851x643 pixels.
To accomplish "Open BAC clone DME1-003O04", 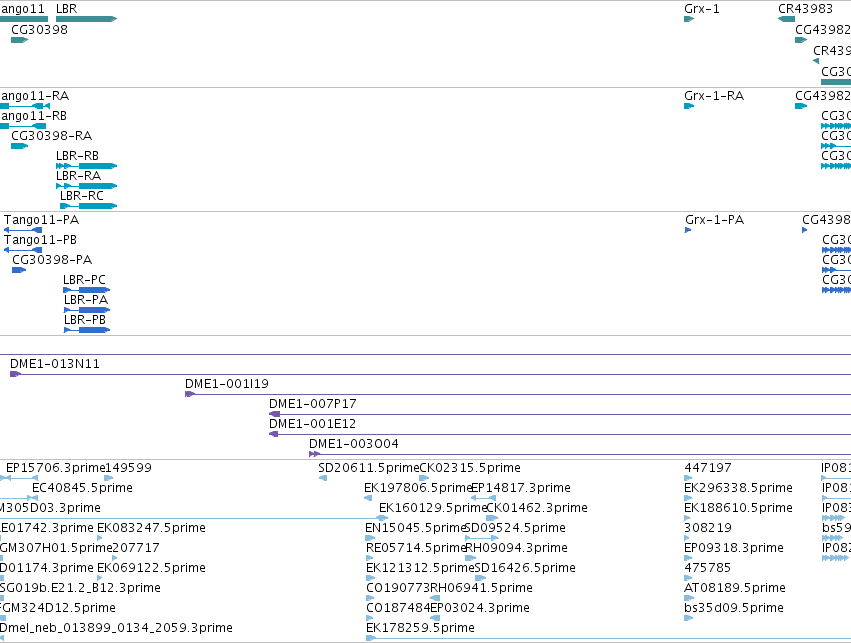I will tap(354, 444).
